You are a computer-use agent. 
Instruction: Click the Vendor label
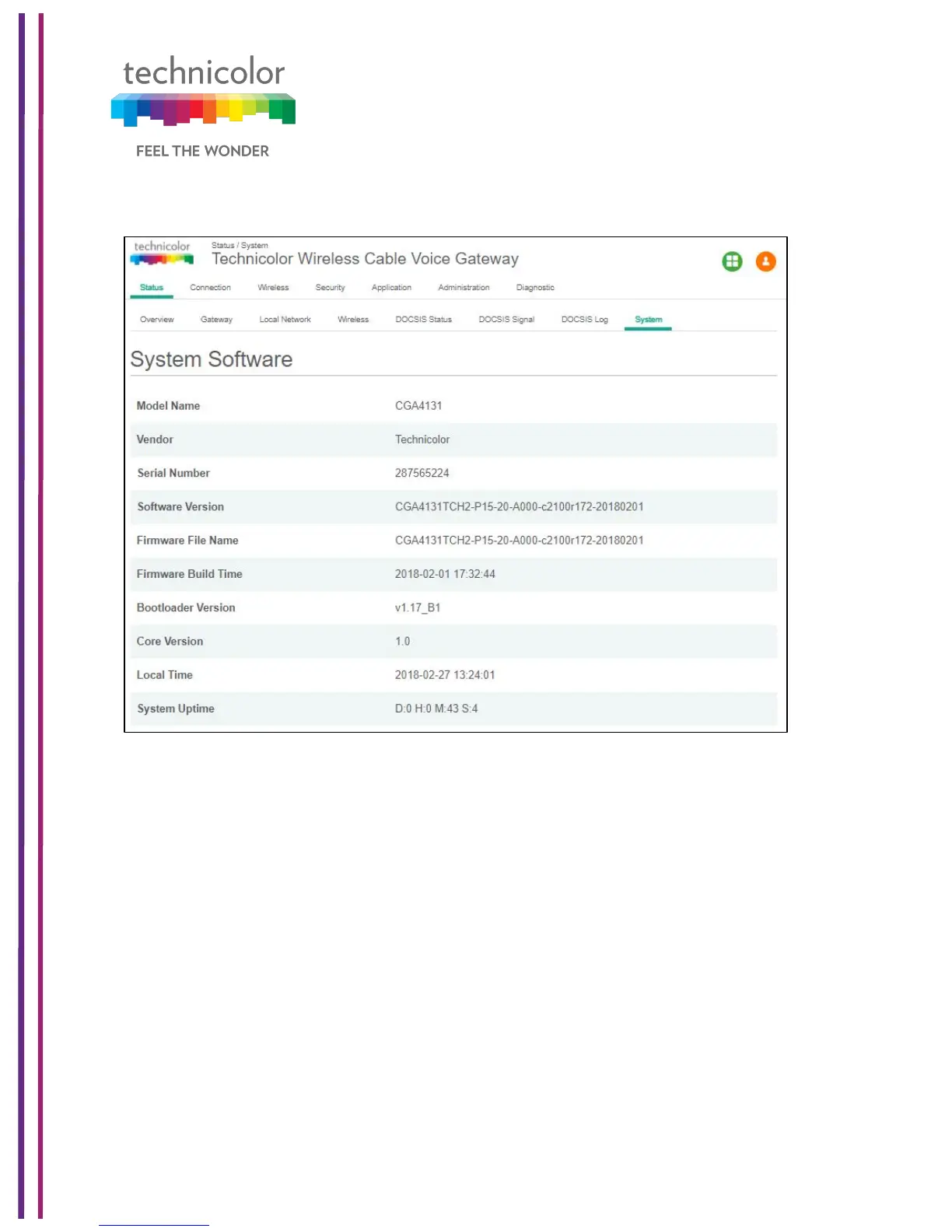pyautogui.click(x=155, y=439)
